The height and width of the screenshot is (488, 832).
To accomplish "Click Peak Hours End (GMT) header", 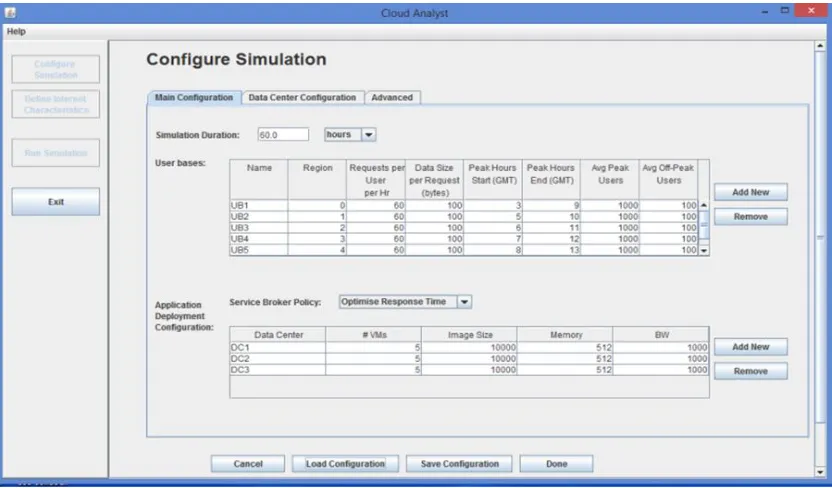I will 551,180.
